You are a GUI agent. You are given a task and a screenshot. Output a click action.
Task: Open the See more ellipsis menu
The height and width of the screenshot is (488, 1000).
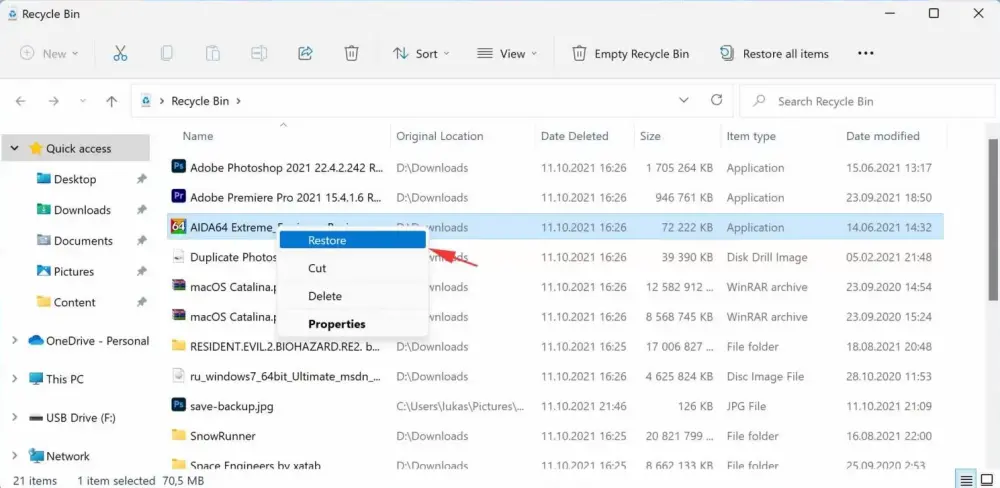pyautogui.click(x=865, y=54)
